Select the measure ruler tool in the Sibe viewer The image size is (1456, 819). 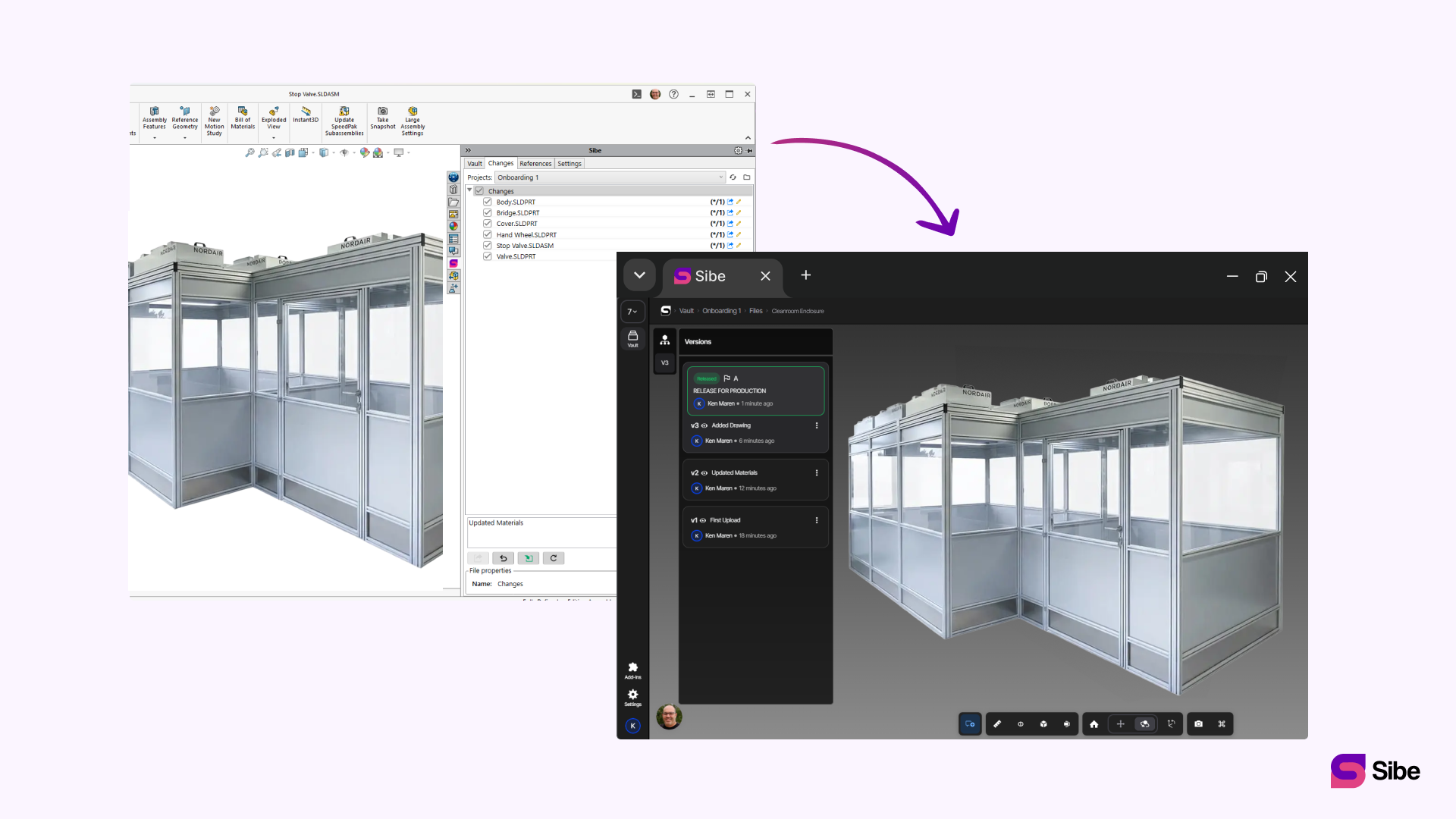(x=997, y=724)
